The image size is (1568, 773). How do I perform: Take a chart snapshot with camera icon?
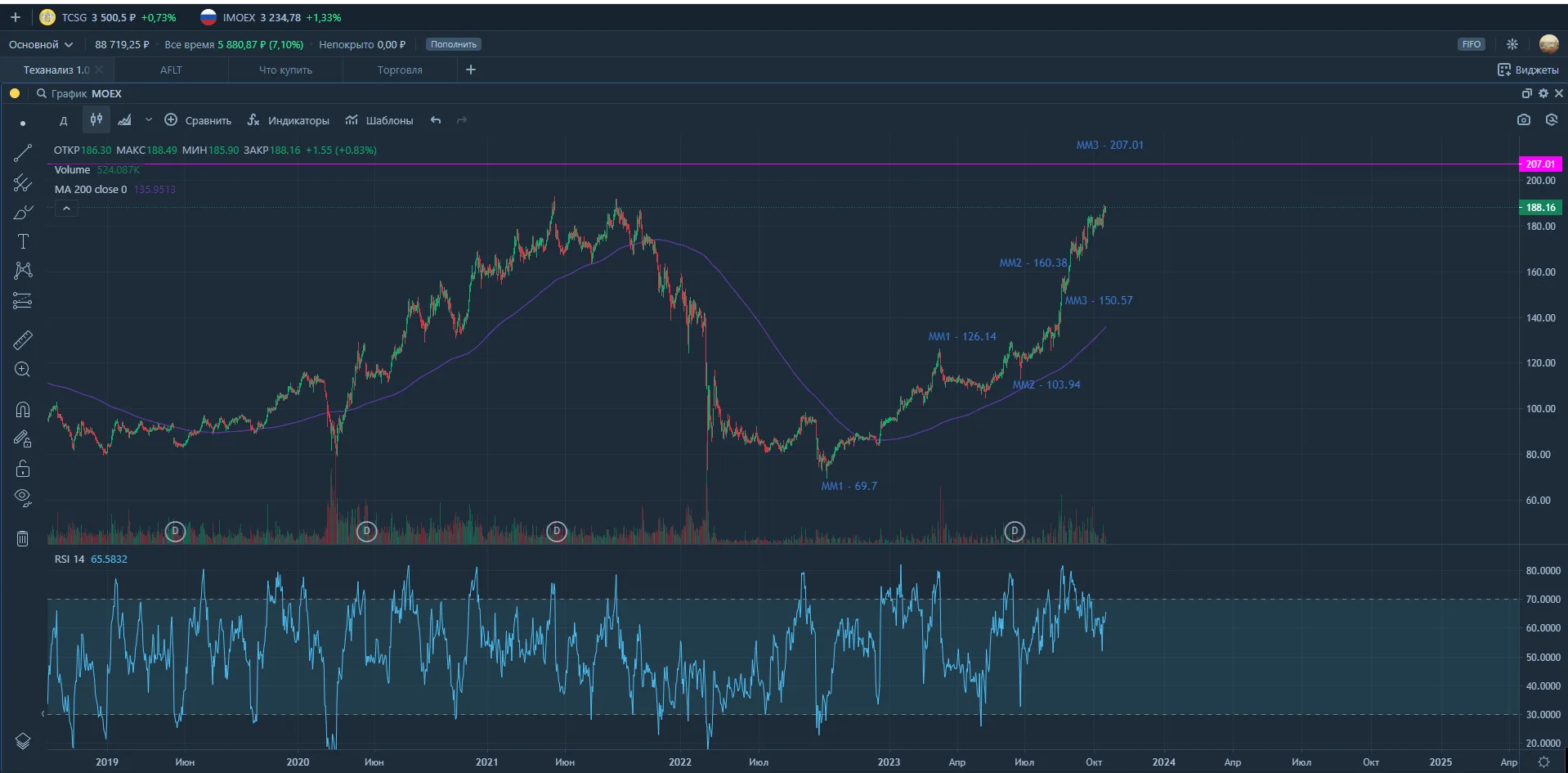[x=1523, y=120]
